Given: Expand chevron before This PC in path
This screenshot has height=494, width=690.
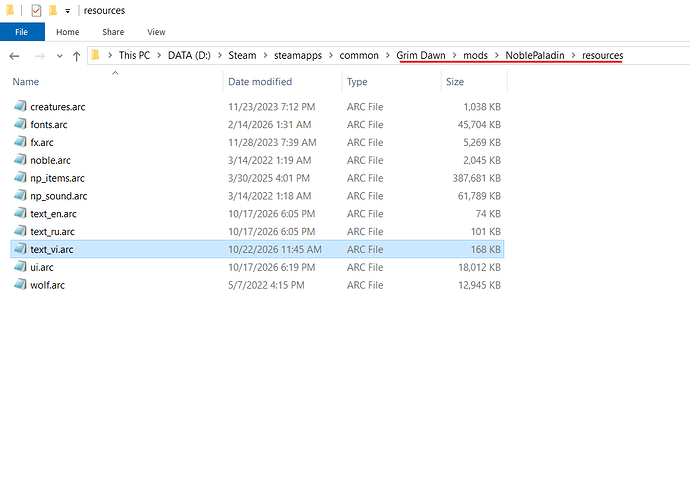Looking at the screenshot, I should (110, 55).
